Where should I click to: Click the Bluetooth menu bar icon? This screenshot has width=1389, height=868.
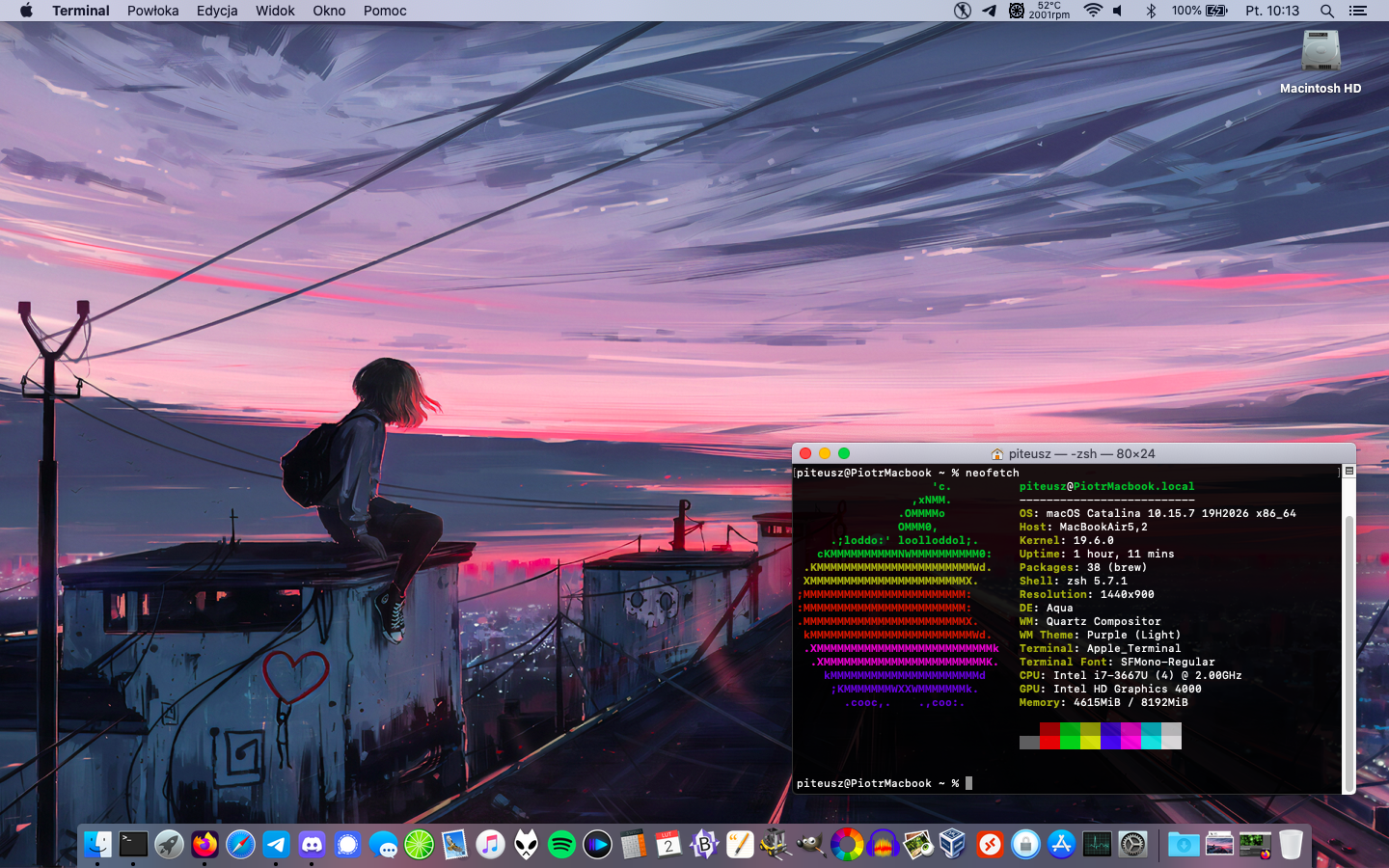point(1151,11)
